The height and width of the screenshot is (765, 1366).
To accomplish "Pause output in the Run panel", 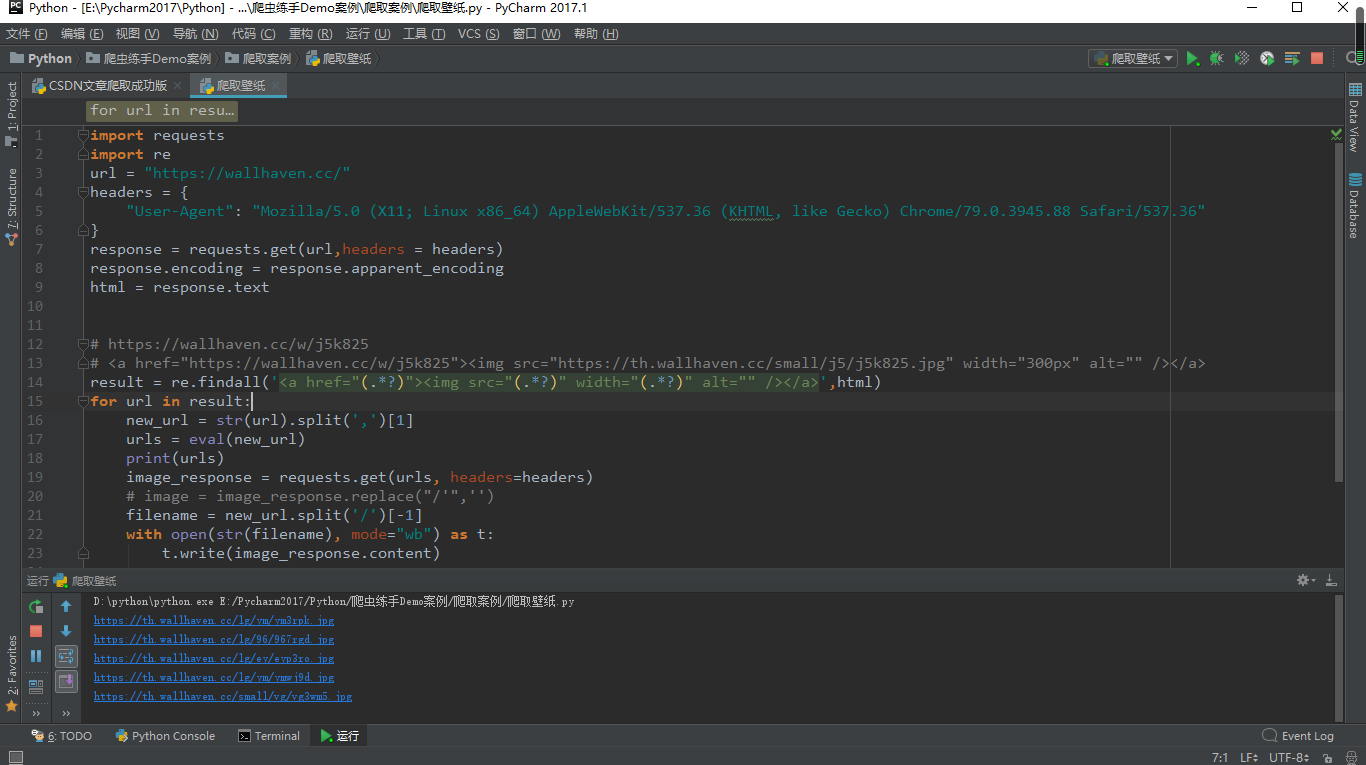I will coord(36,656).
